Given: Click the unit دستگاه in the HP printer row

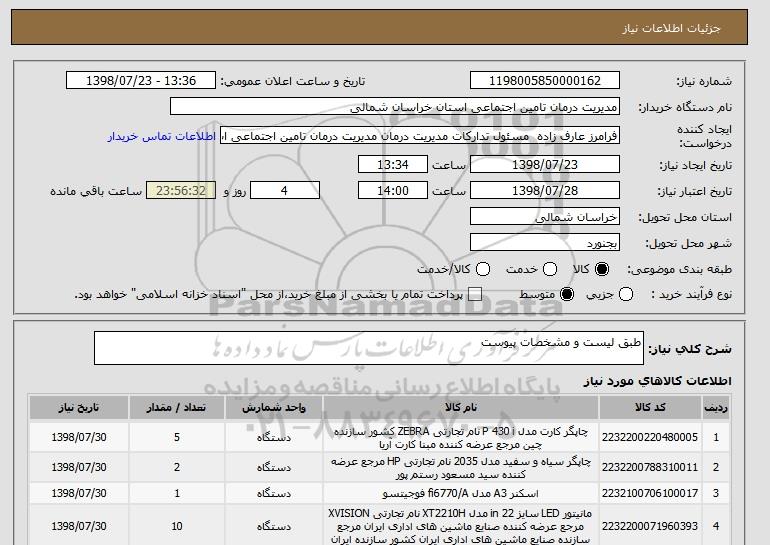Looking at the screenshot, I should pos(274,467).
